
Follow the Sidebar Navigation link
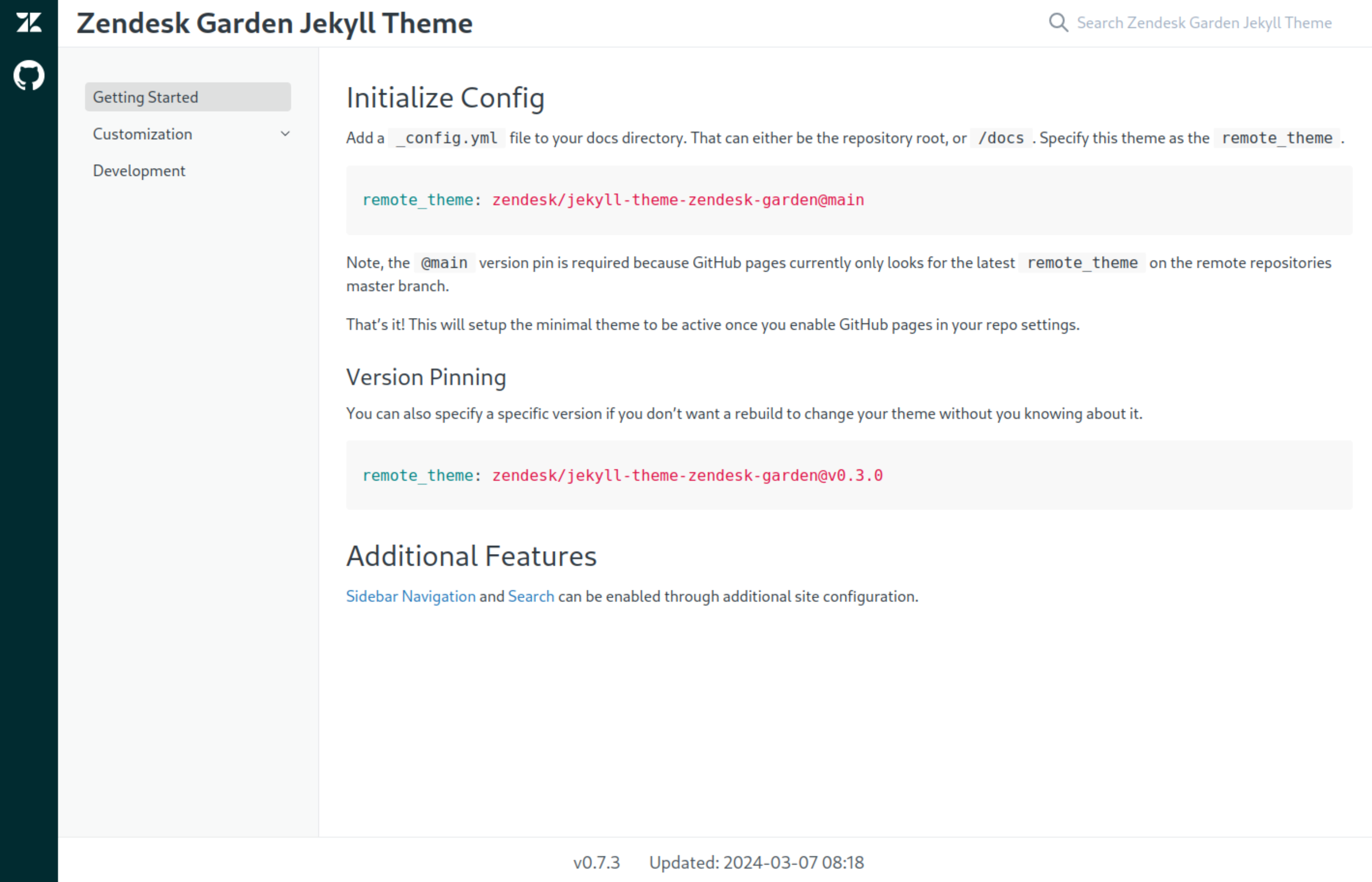coord(410,596)
